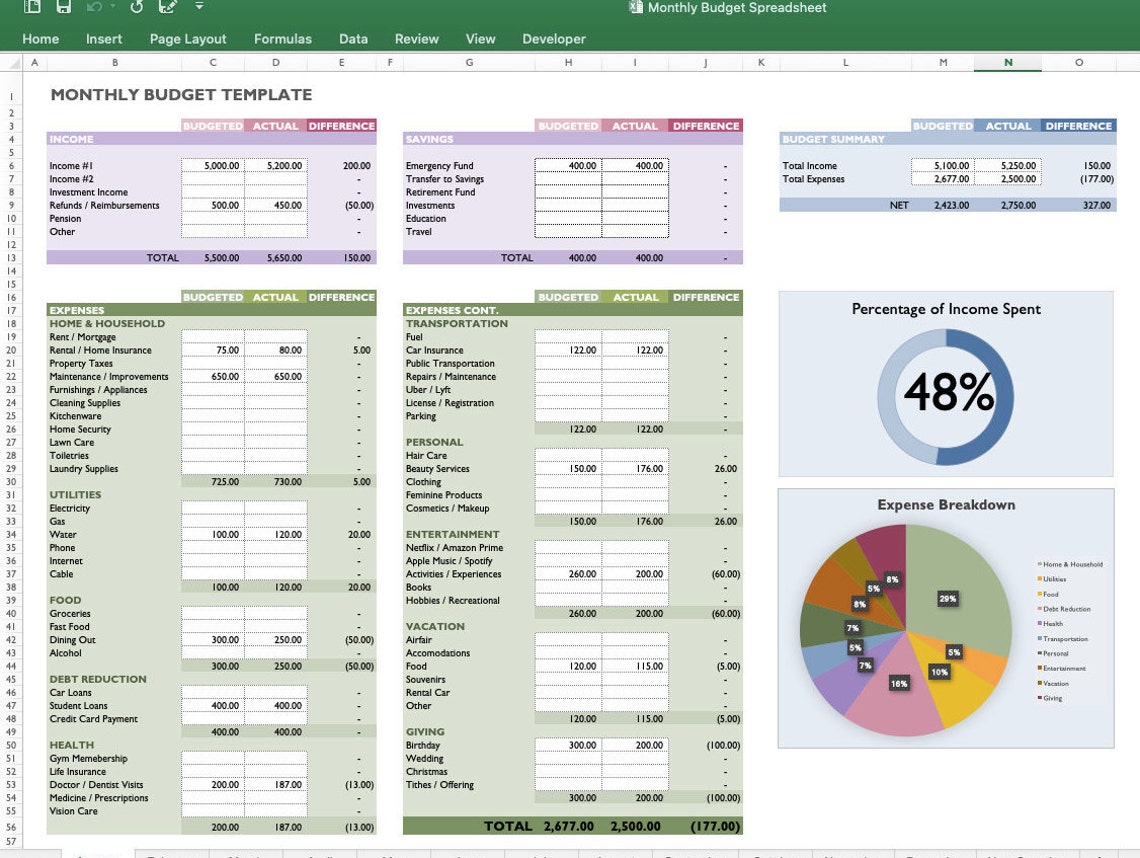Switch to the Page Layout tab
The width and height of the screenshot is (1140, 858).
(188, 39)
